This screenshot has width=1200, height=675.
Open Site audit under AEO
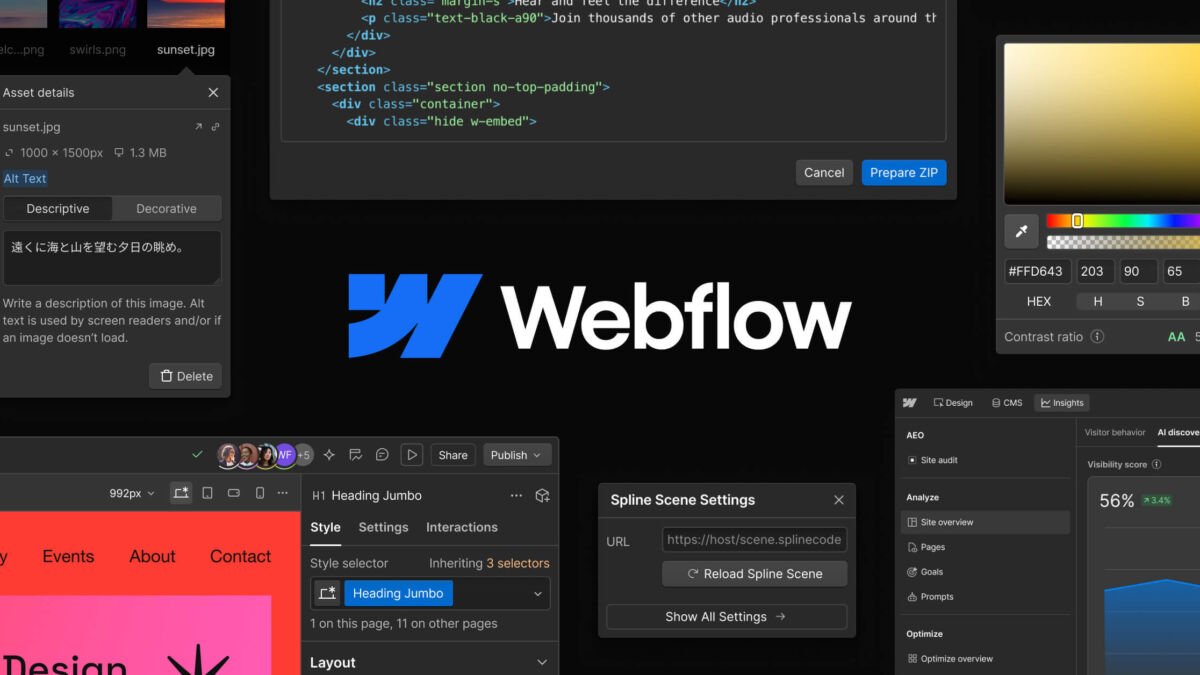pos(932,460)
